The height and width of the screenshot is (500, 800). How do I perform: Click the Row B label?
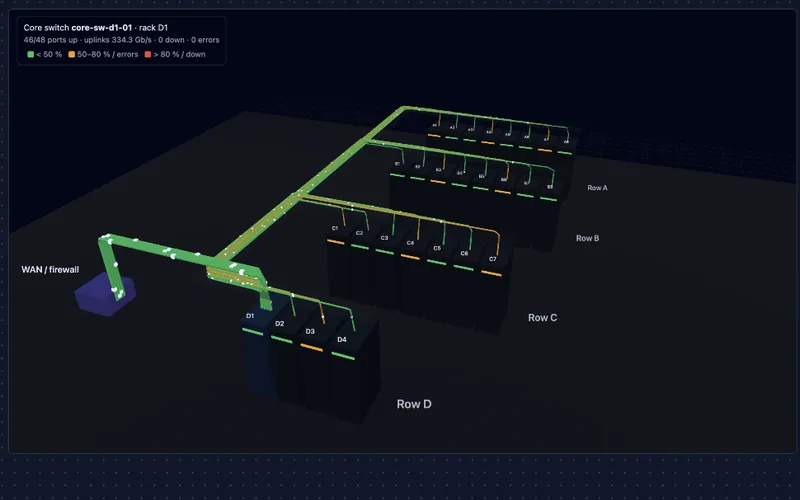pyautogui.click(x=587, y=238)
